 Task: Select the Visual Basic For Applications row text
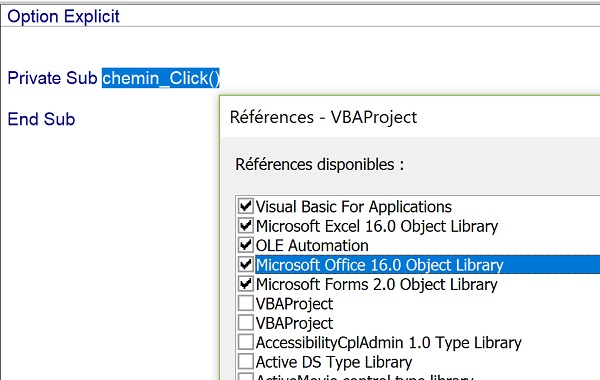pos(354,207)
